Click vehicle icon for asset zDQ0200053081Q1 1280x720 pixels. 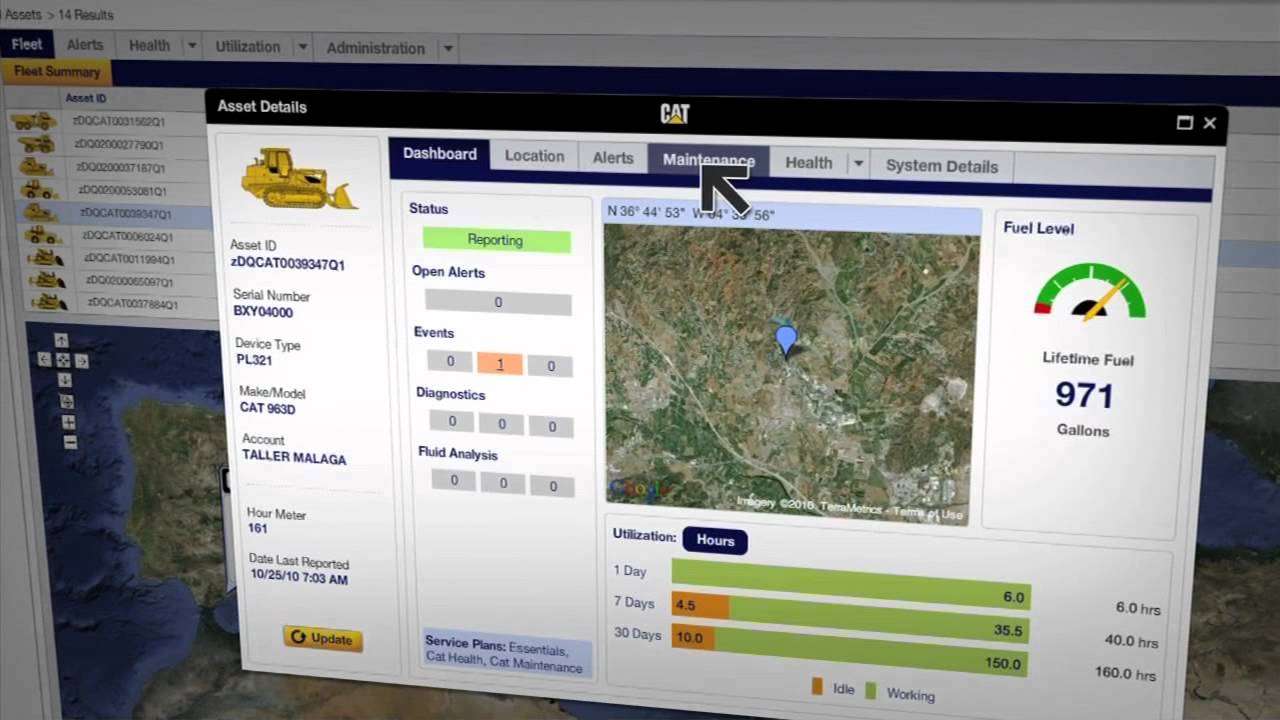coord(40,190)
